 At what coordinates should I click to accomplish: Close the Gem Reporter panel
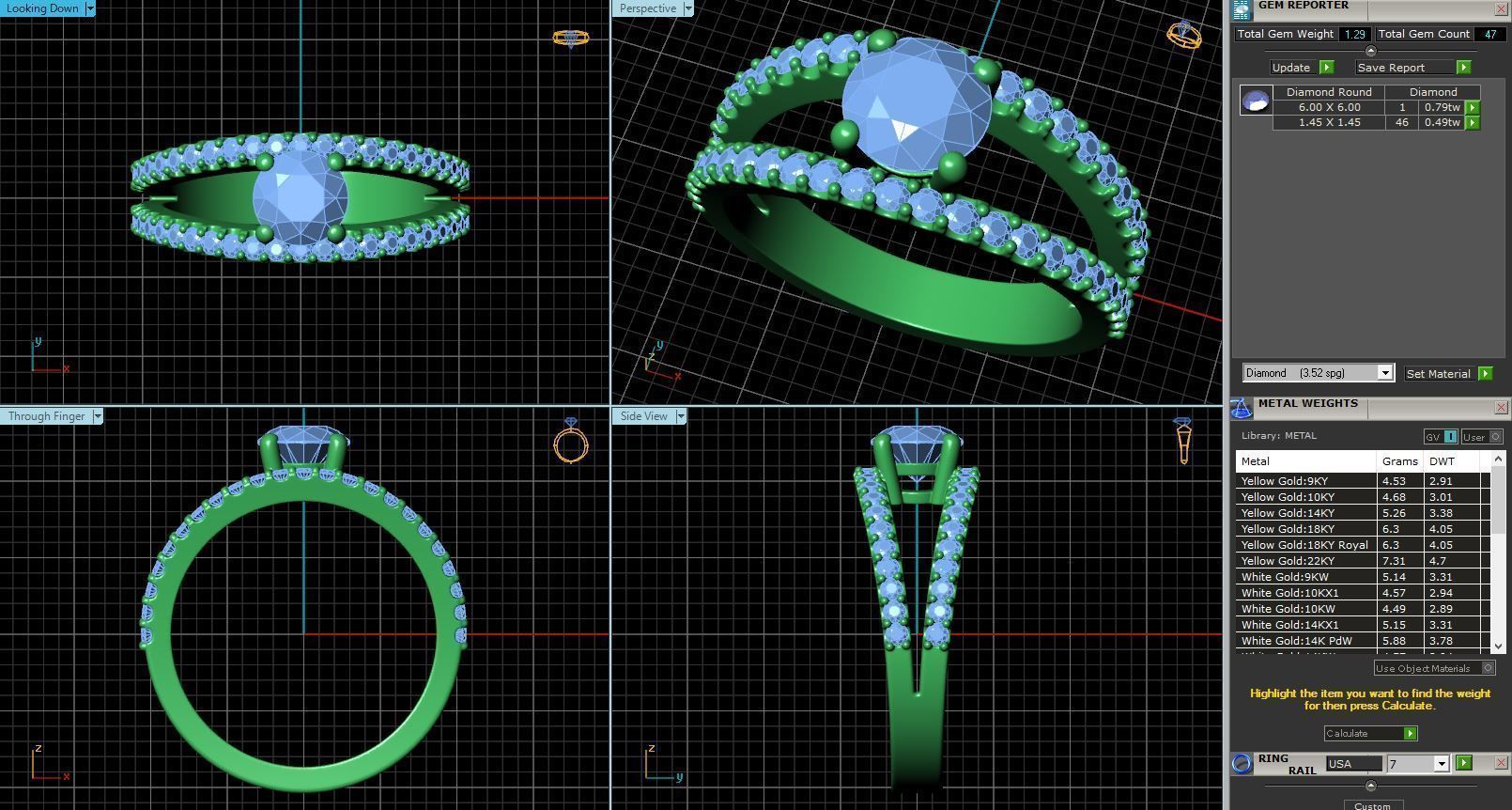1501,9
